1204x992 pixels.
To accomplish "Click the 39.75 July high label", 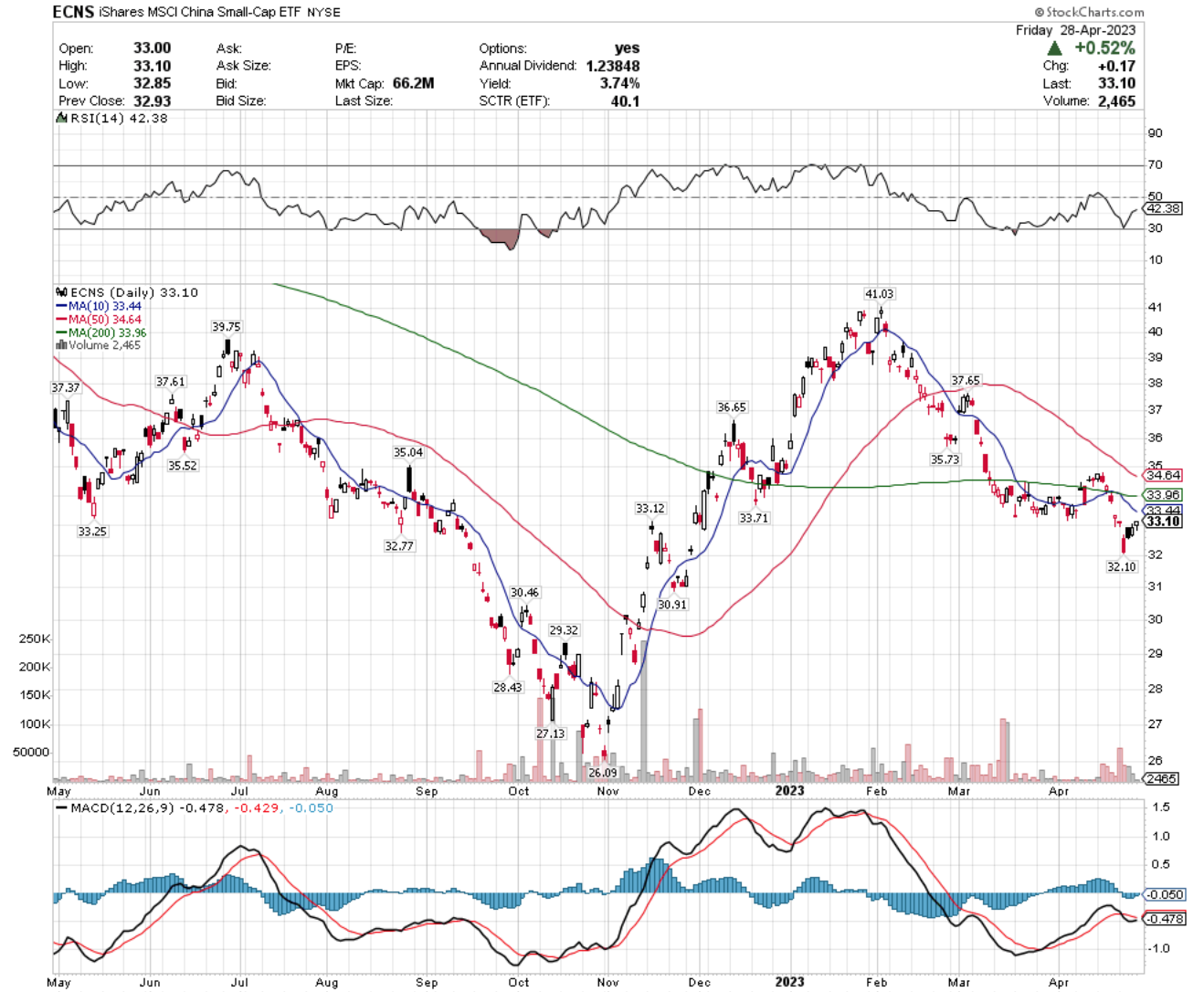I will (x=227, y=327).
